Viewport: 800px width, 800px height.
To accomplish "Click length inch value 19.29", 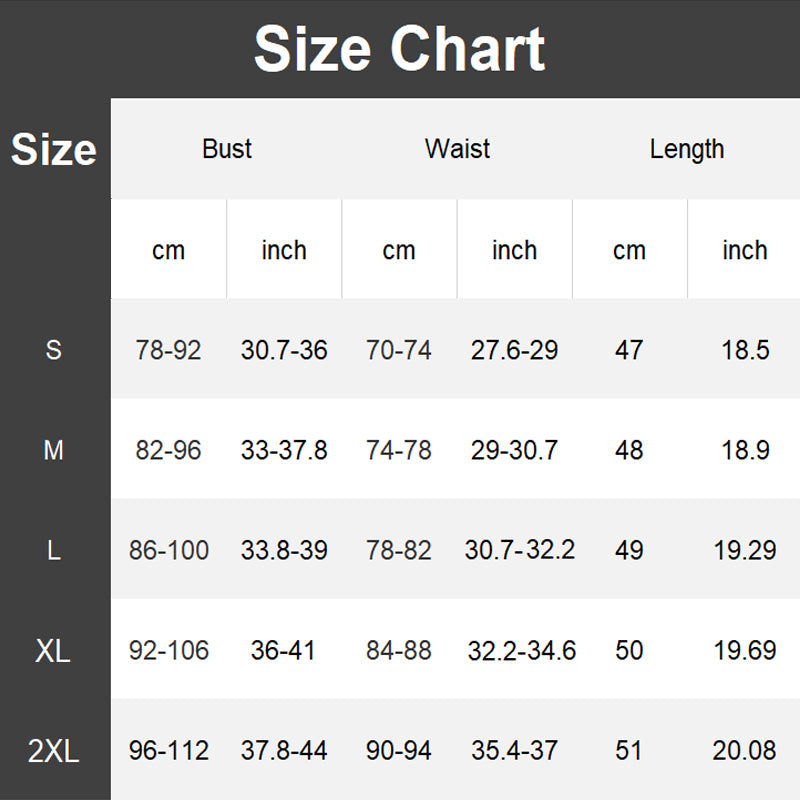I will (744, 550).
